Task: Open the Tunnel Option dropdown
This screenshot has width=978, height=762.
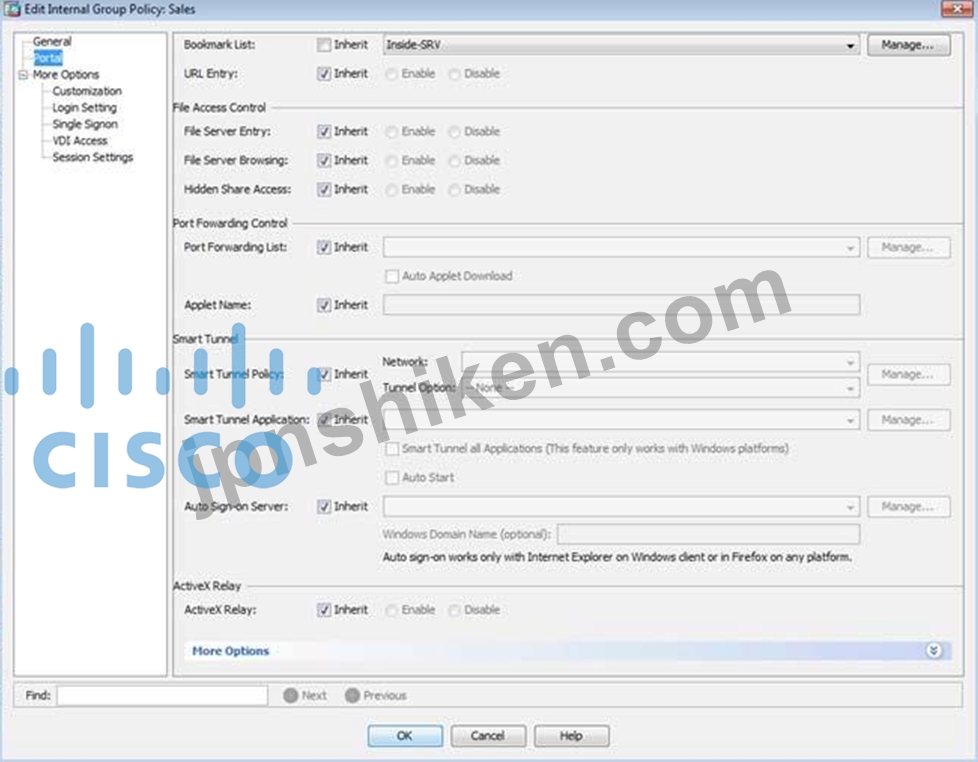Action: point(661,388)
